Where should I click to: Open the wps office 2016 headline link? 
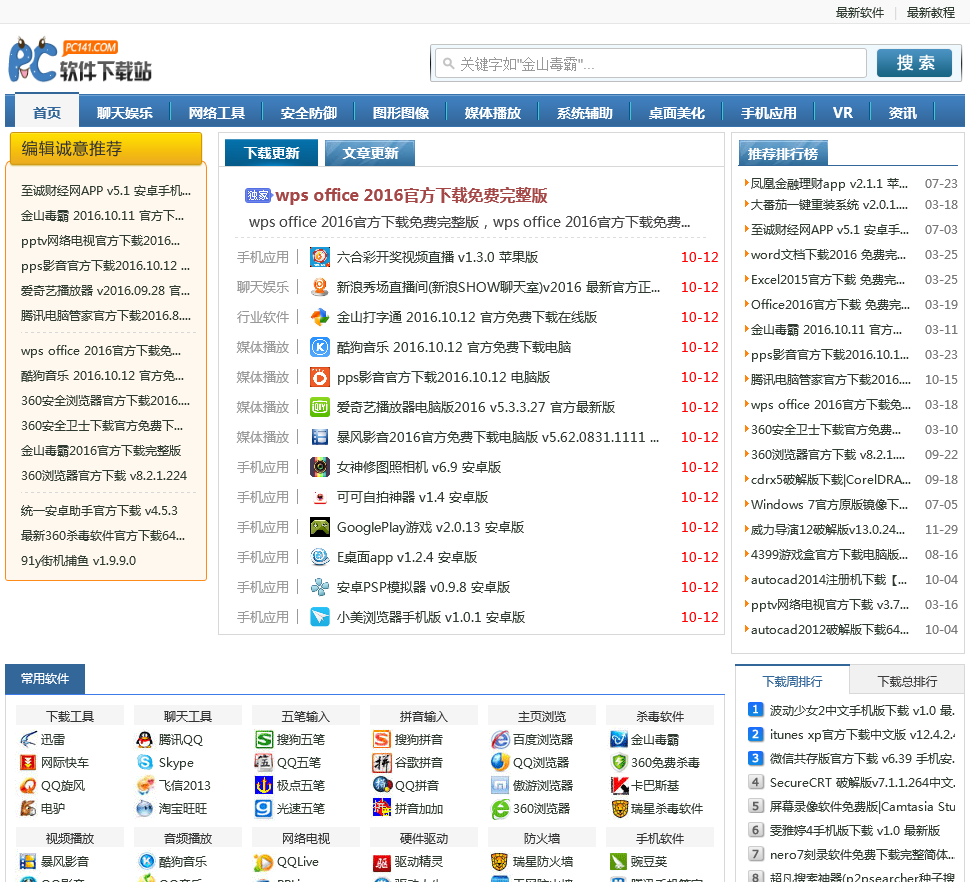point(411,195)
